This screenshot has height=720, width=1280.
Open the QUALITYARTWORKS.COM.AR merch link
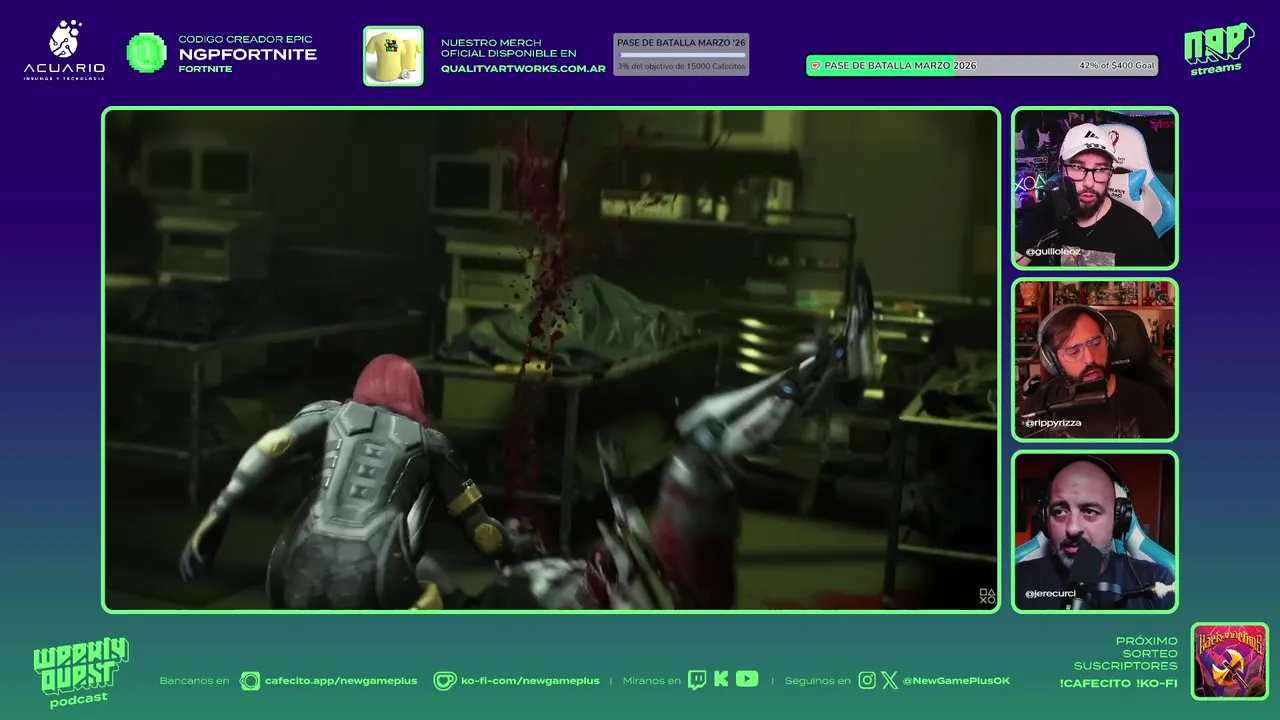(x=523, y=69)
